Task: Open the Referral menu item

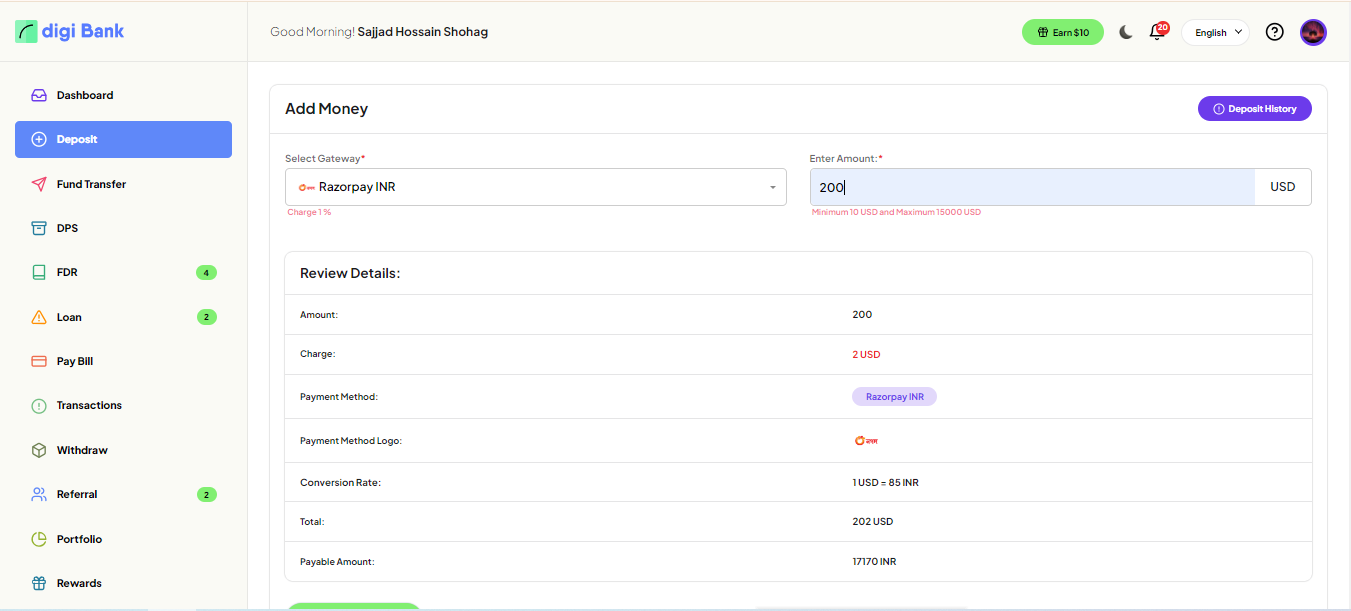Action: point(77,494)
